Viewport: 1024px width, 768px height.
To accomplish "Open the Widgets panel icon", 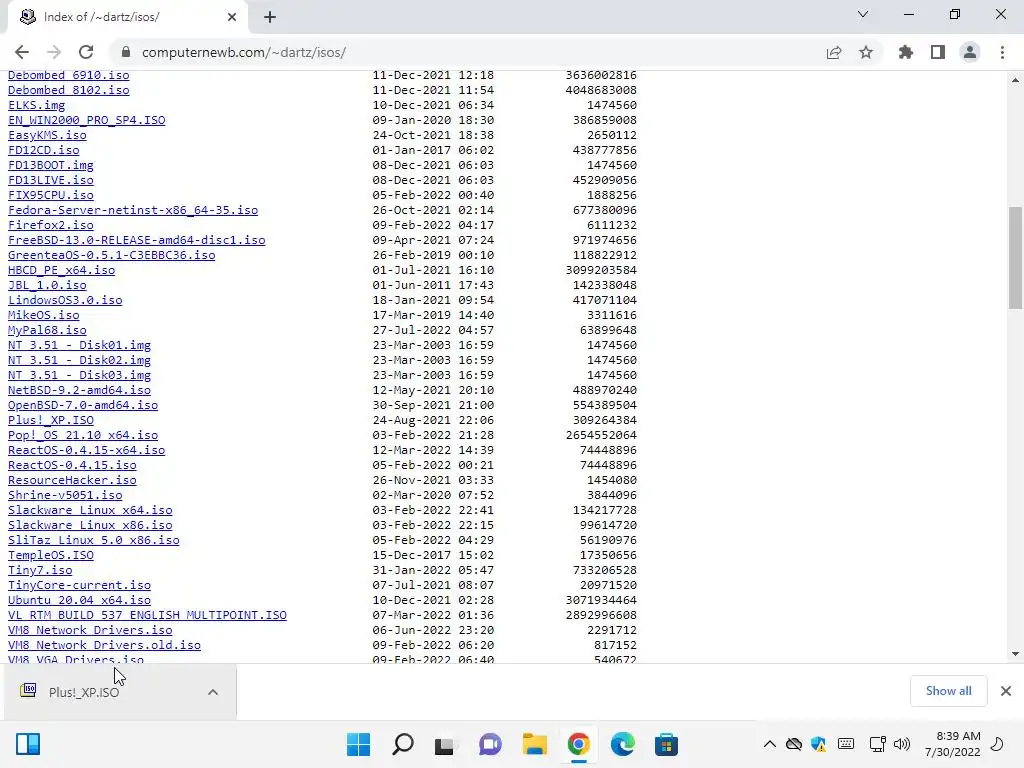I will click(28, 744).
